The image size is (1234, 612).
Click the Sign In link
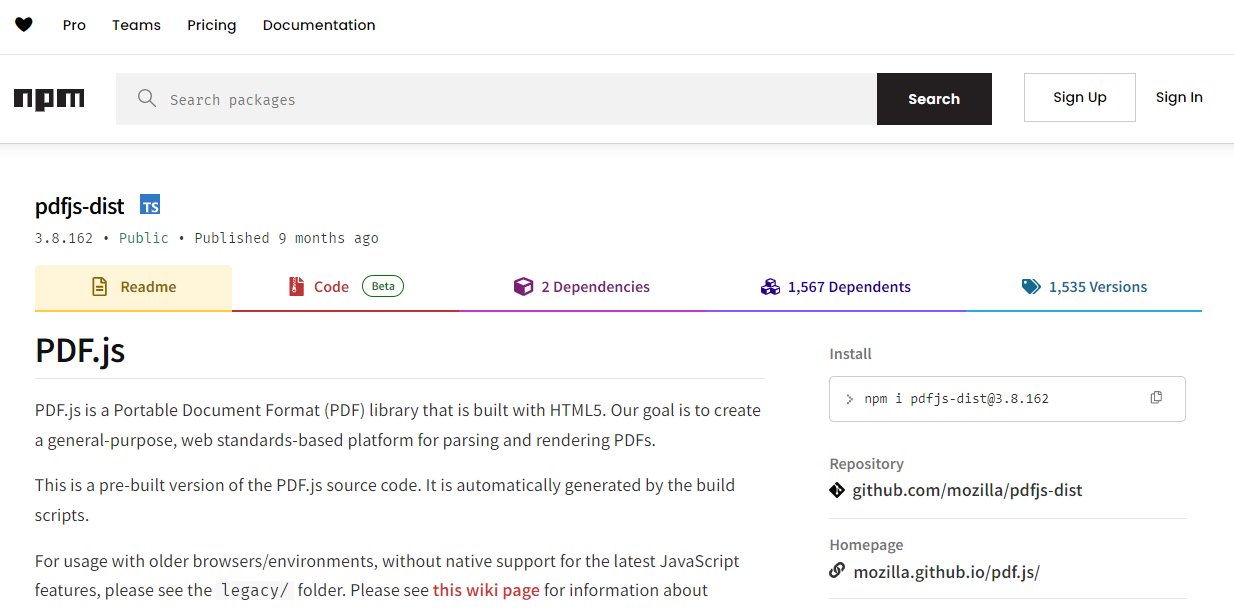[1179, 97]
